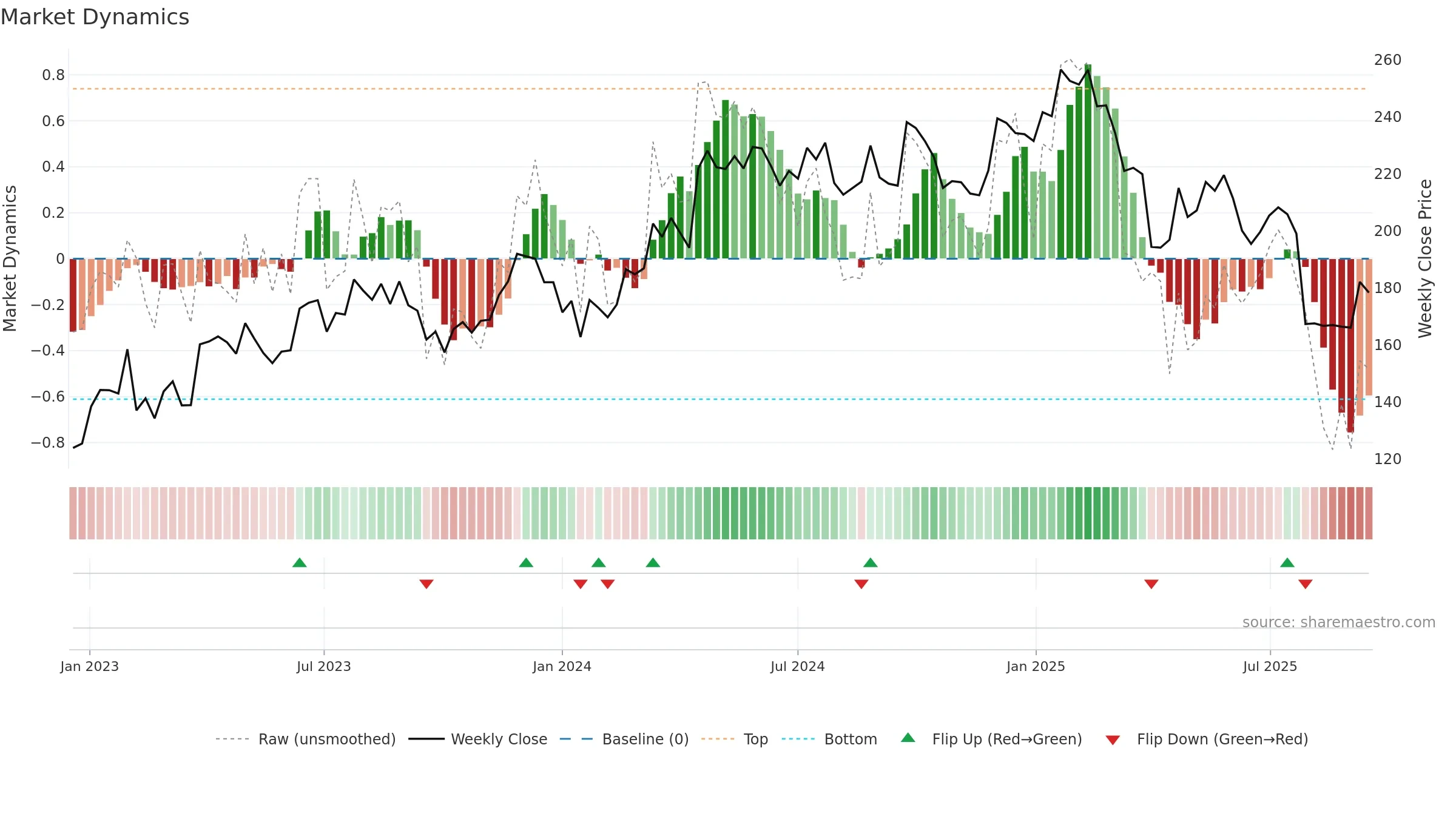Viewport: 1456px width, 819px height.
Task: Click the first flip-up marker before Jul 2023
Action: 300,562
